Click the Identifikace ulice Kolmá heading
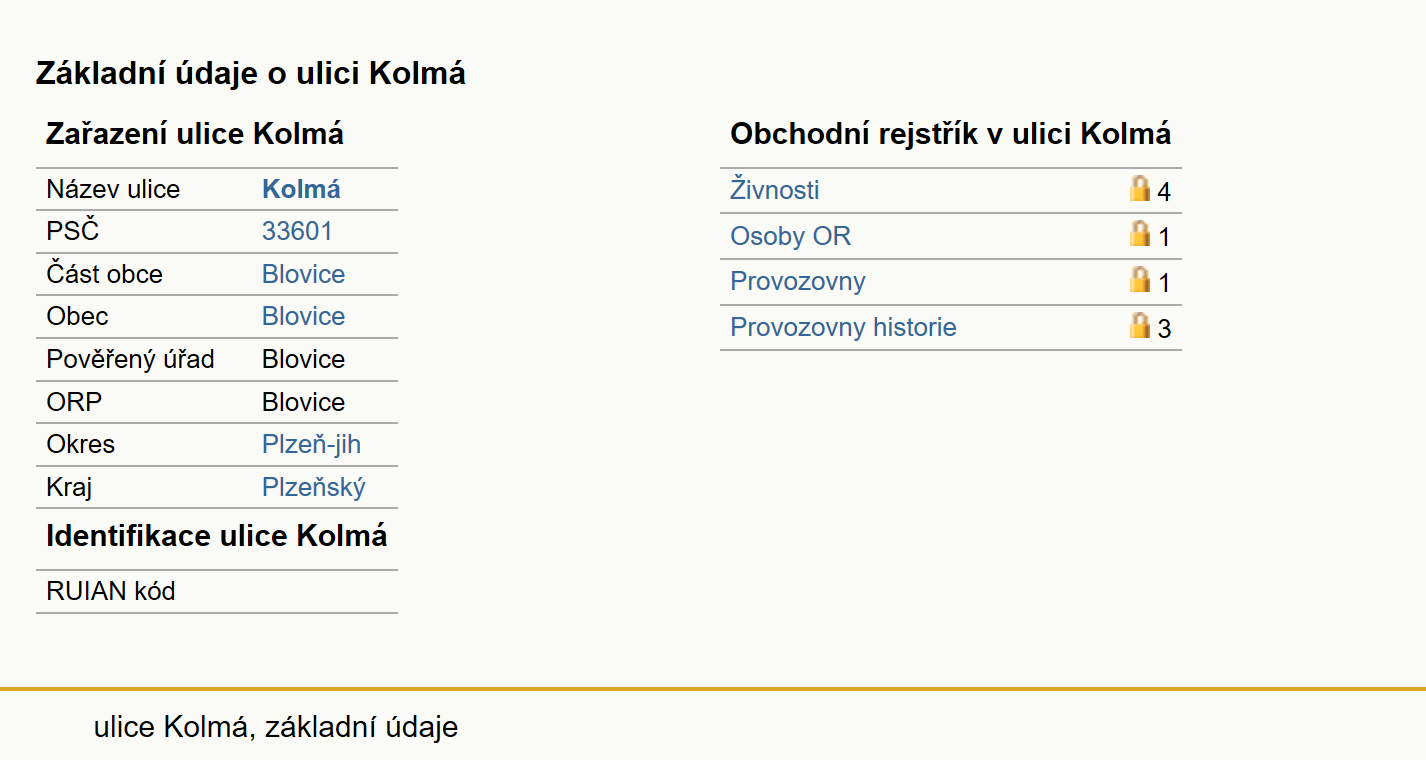The image size is (1426, 760). tap(217, 536)
